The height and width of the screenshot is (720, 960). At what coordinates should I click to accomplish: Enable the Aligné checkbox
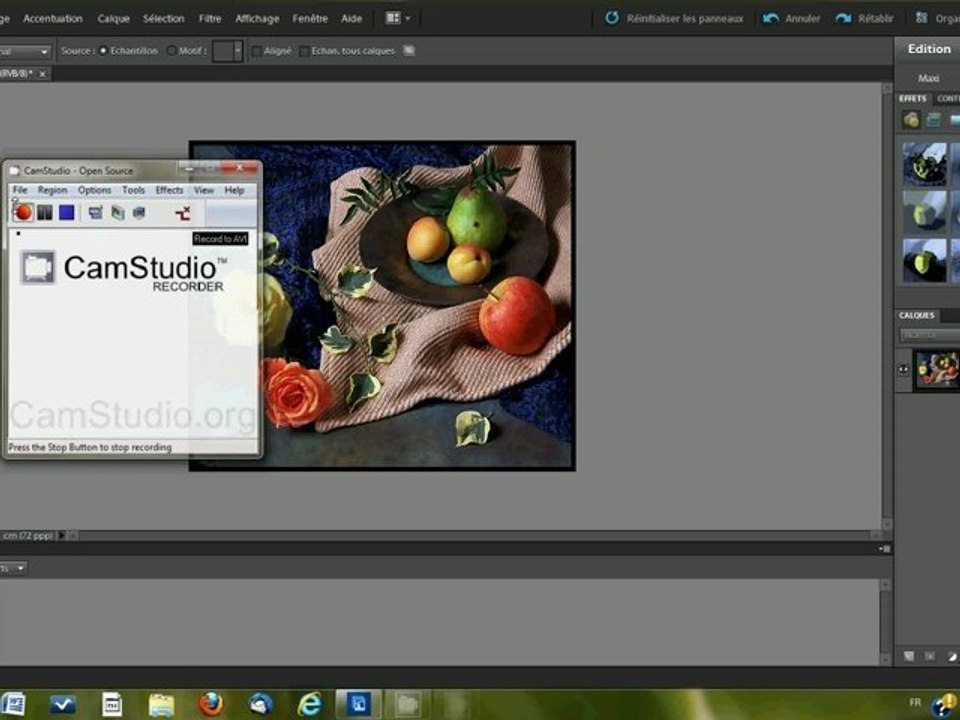[x=256, y=51]
